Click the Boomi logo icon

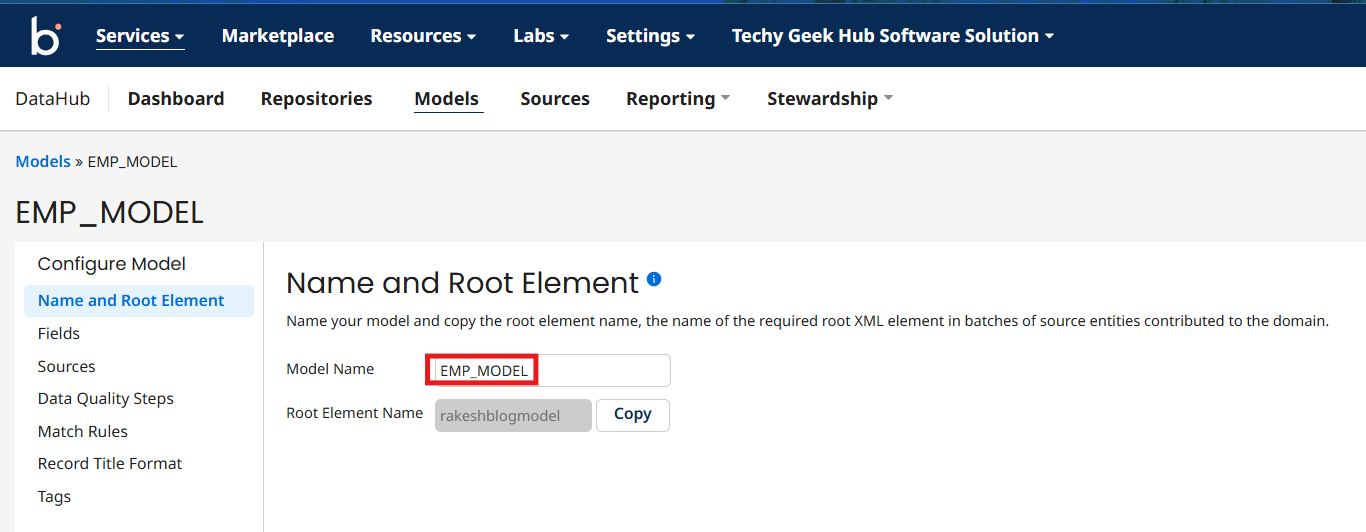click(45, 36)
